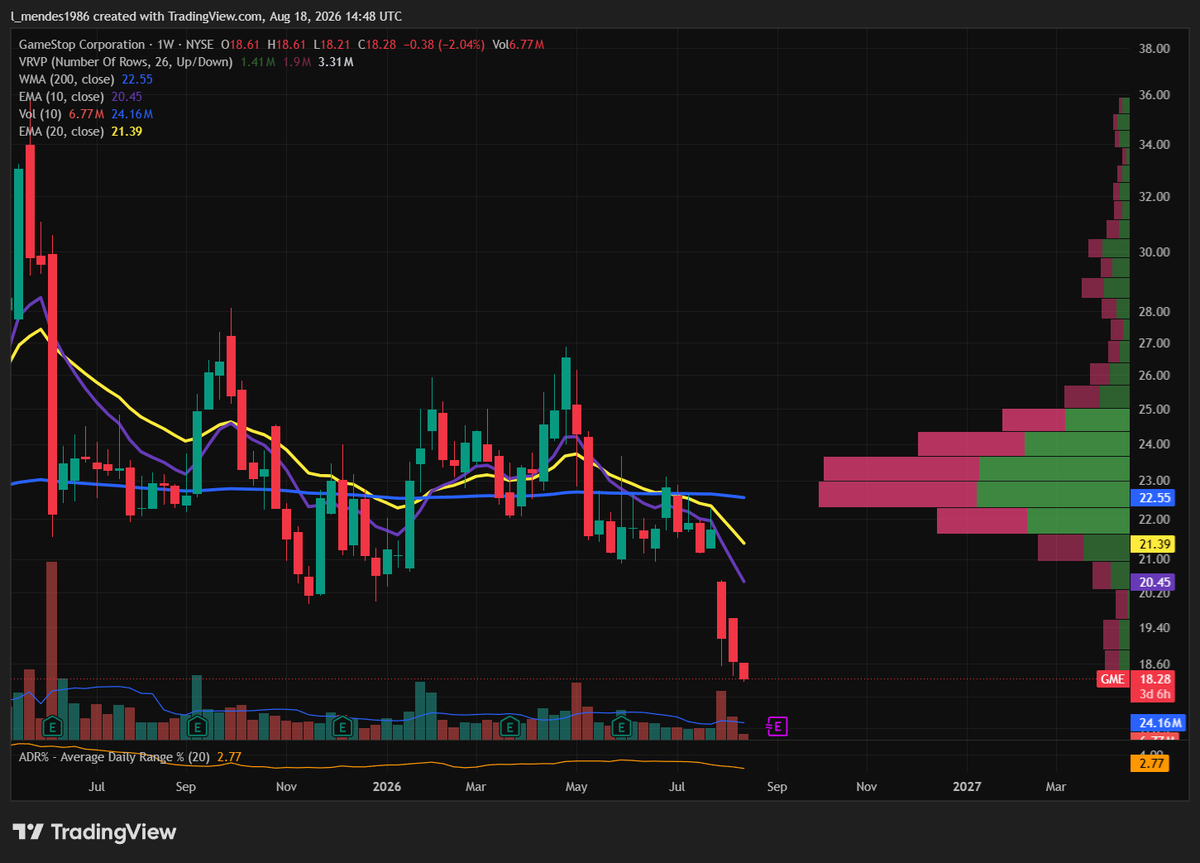The height and width of the screenshot is (863, 1200).
Task: Click the earnings E marker near September 2025
Action: (198, 726)
